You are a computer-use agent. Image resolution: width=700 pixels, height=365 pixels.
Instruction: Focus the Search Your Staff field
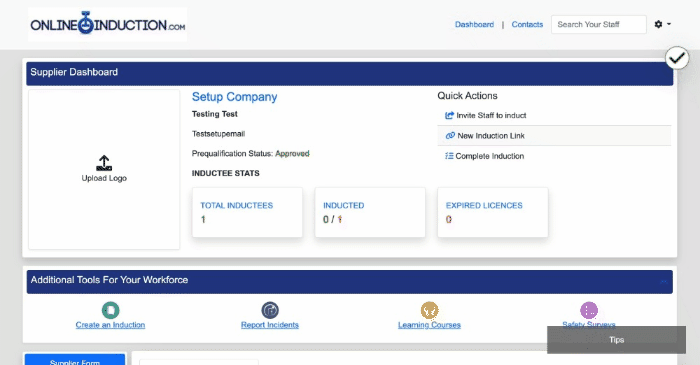tap(599, 25)
